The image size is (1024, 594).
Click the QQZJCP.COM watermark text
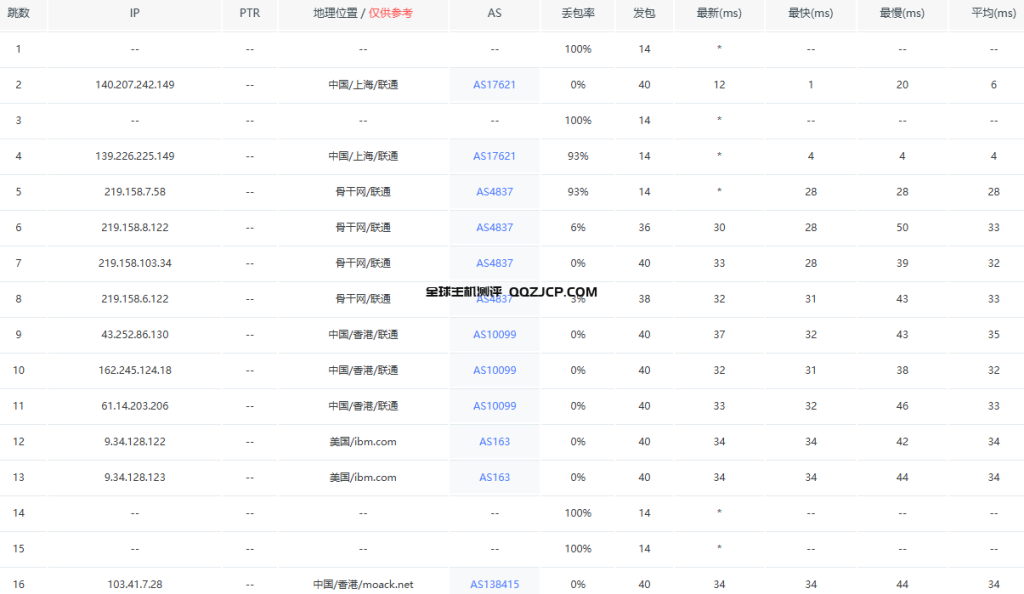point(552,291)
